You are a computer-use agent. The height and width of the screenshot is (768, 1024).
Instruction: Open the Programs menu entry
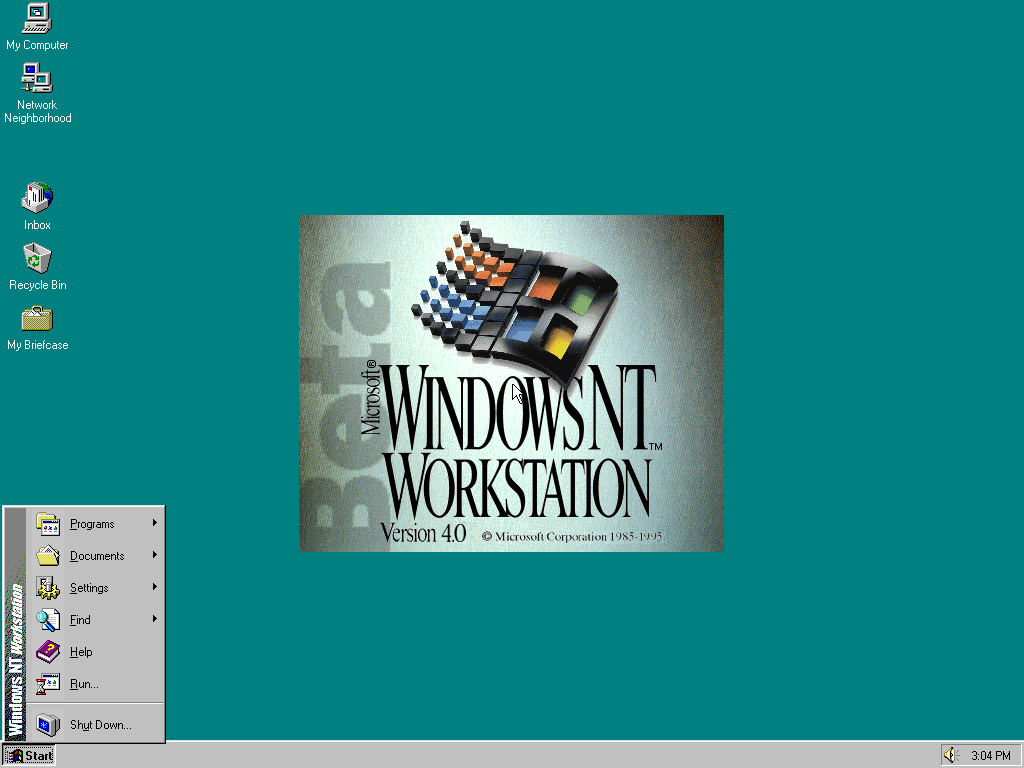[95, 524]
